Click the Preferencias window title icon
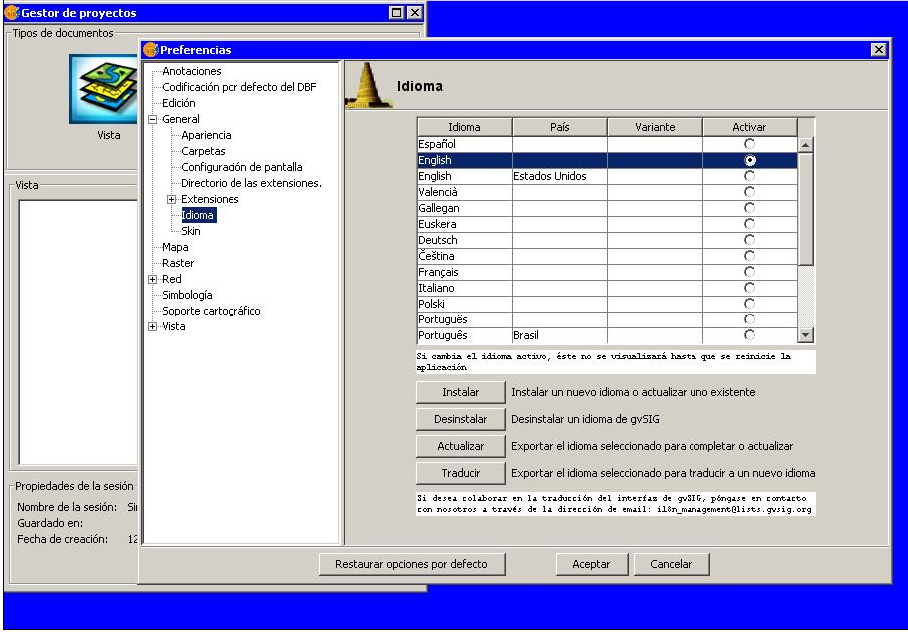This screenshot has height=640, width=908. (151, 50)
